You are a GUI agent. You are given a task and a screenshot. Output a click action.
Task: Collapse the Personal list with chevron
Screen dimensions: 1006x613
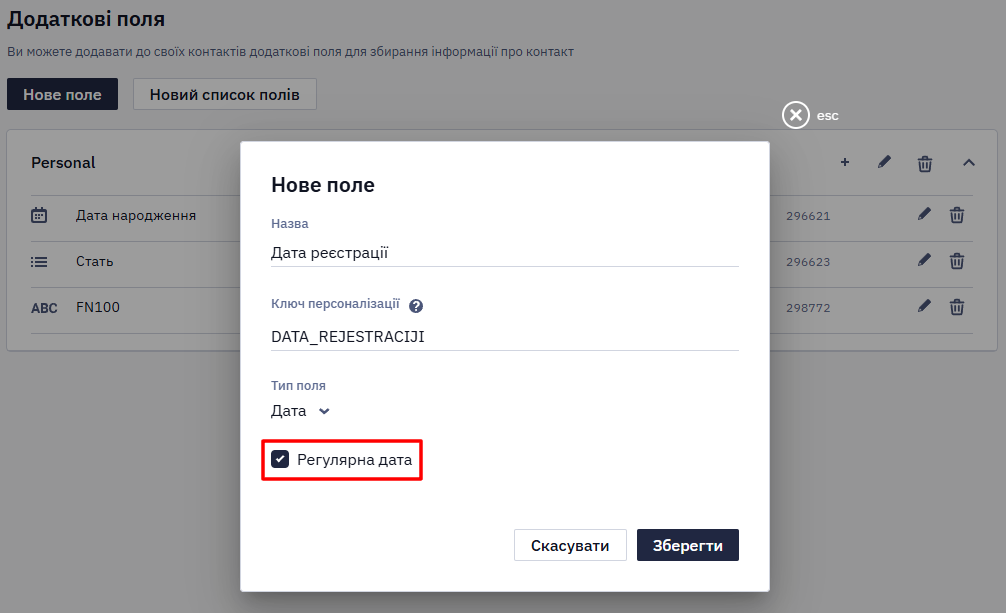pos(969,163)
